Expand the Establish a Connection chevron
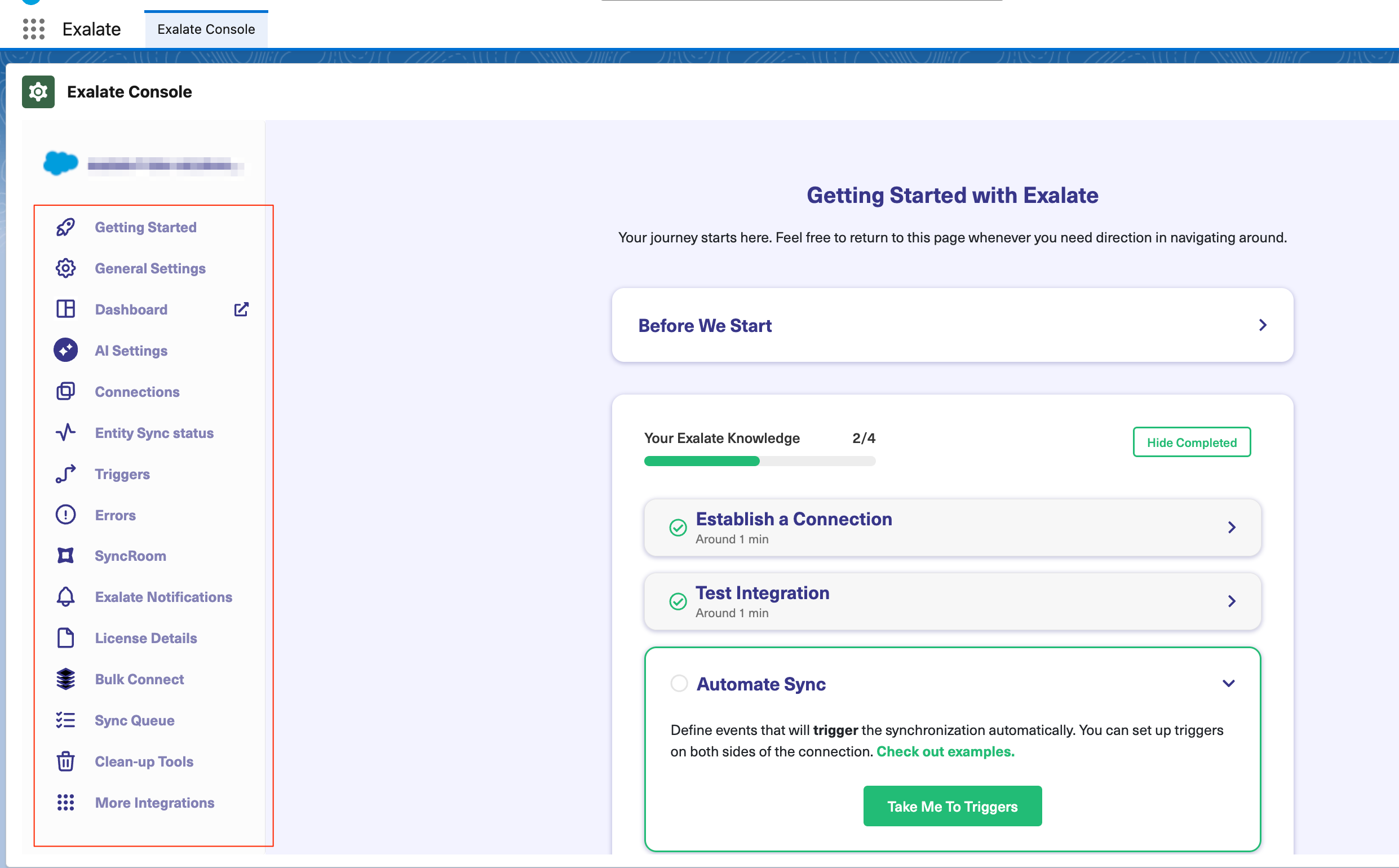 [x=1232, y=528]
